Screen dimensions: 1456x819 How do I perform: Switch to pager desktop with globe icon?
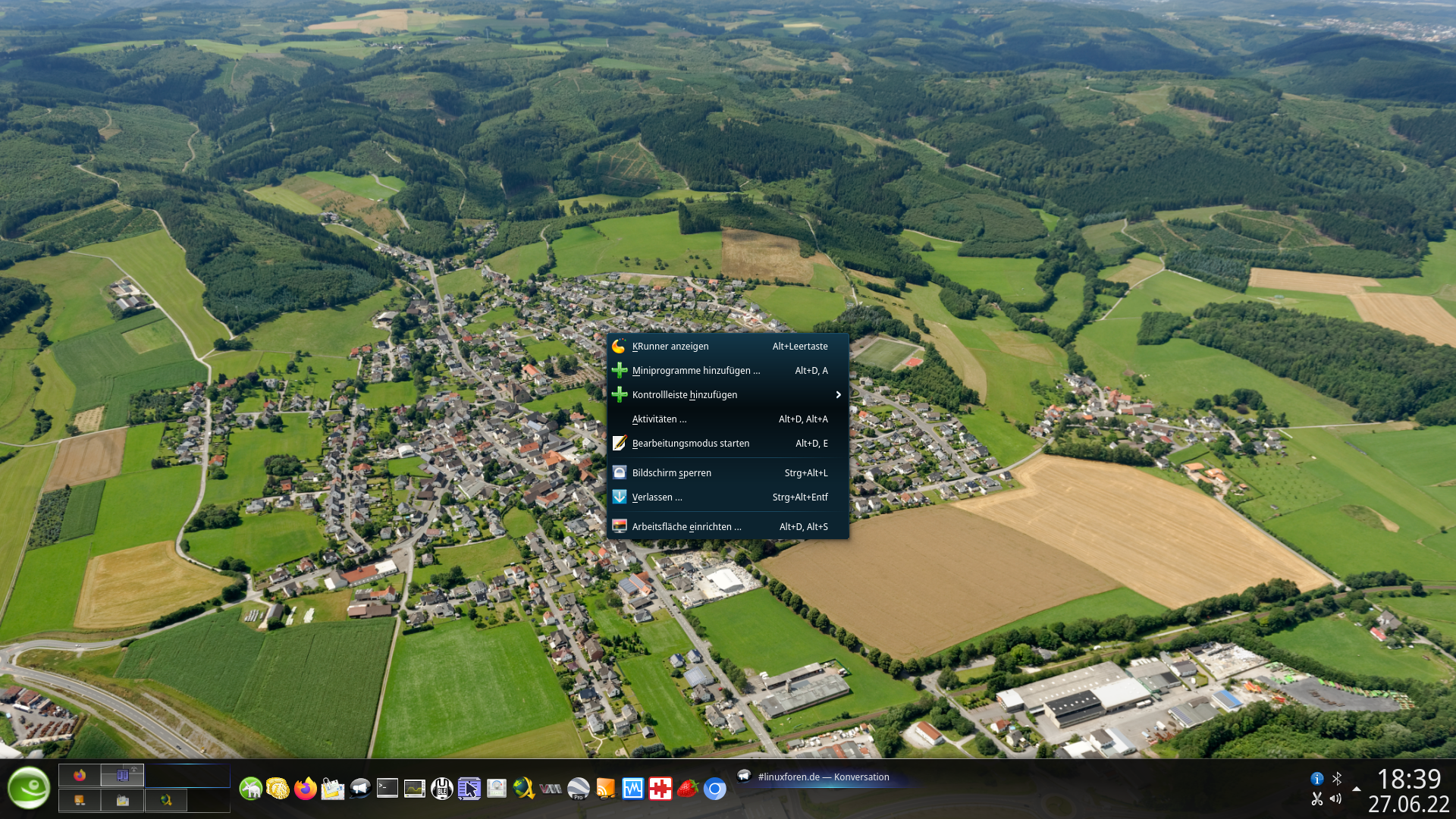click(166, 800)
